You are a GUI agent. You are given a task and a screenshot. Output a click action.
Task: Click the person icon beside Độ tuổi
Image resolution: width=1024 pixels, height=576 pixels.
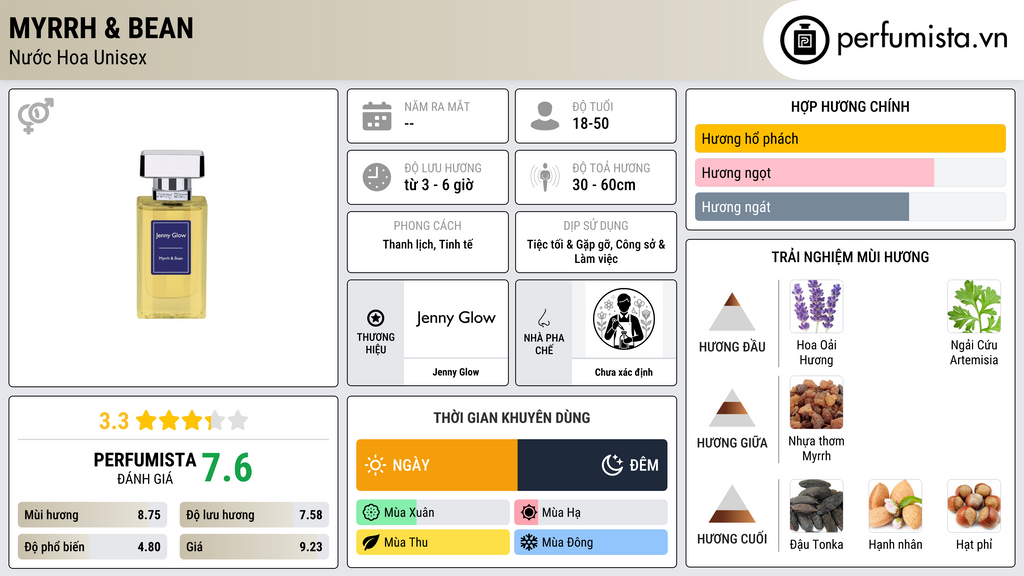point(545,116)
